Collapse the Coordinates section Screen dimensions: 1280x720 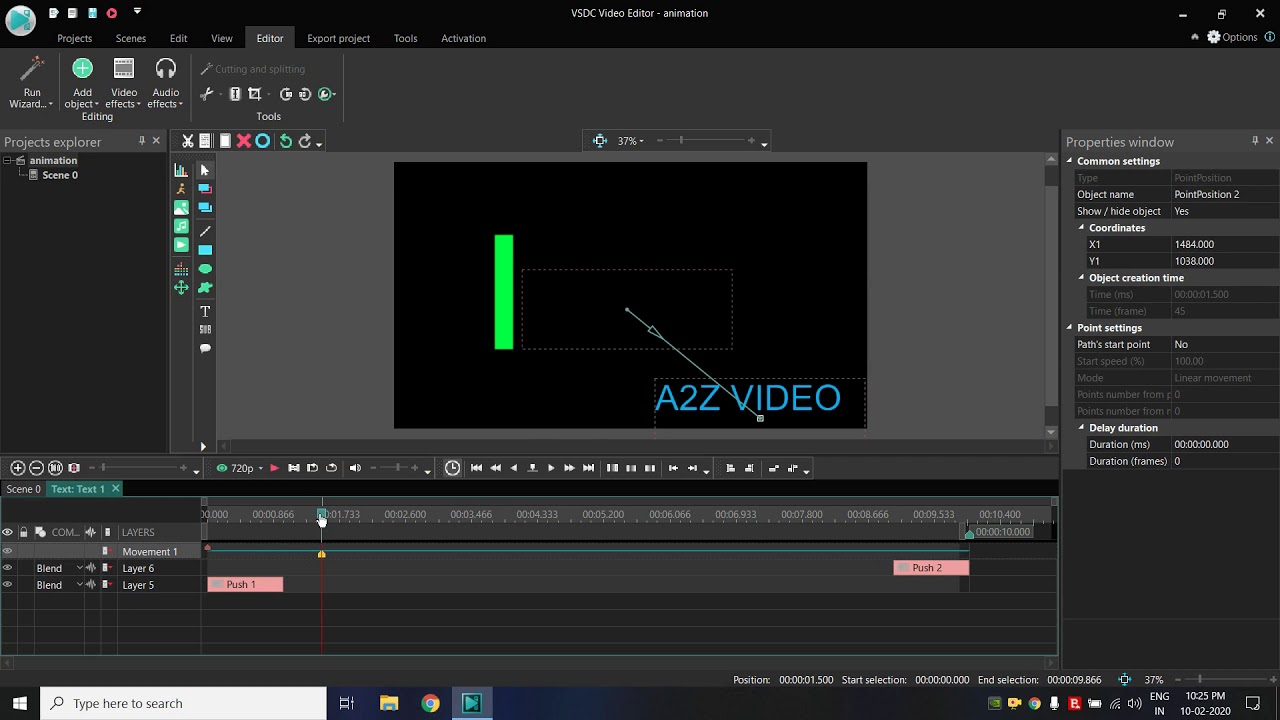click(1081, 228)
